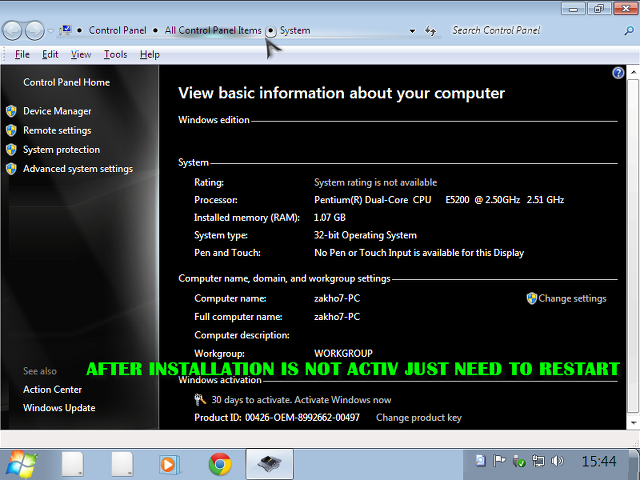Click the scrollbar up arrow
Viewport: 640px width, 480px height.
(633, 72)
